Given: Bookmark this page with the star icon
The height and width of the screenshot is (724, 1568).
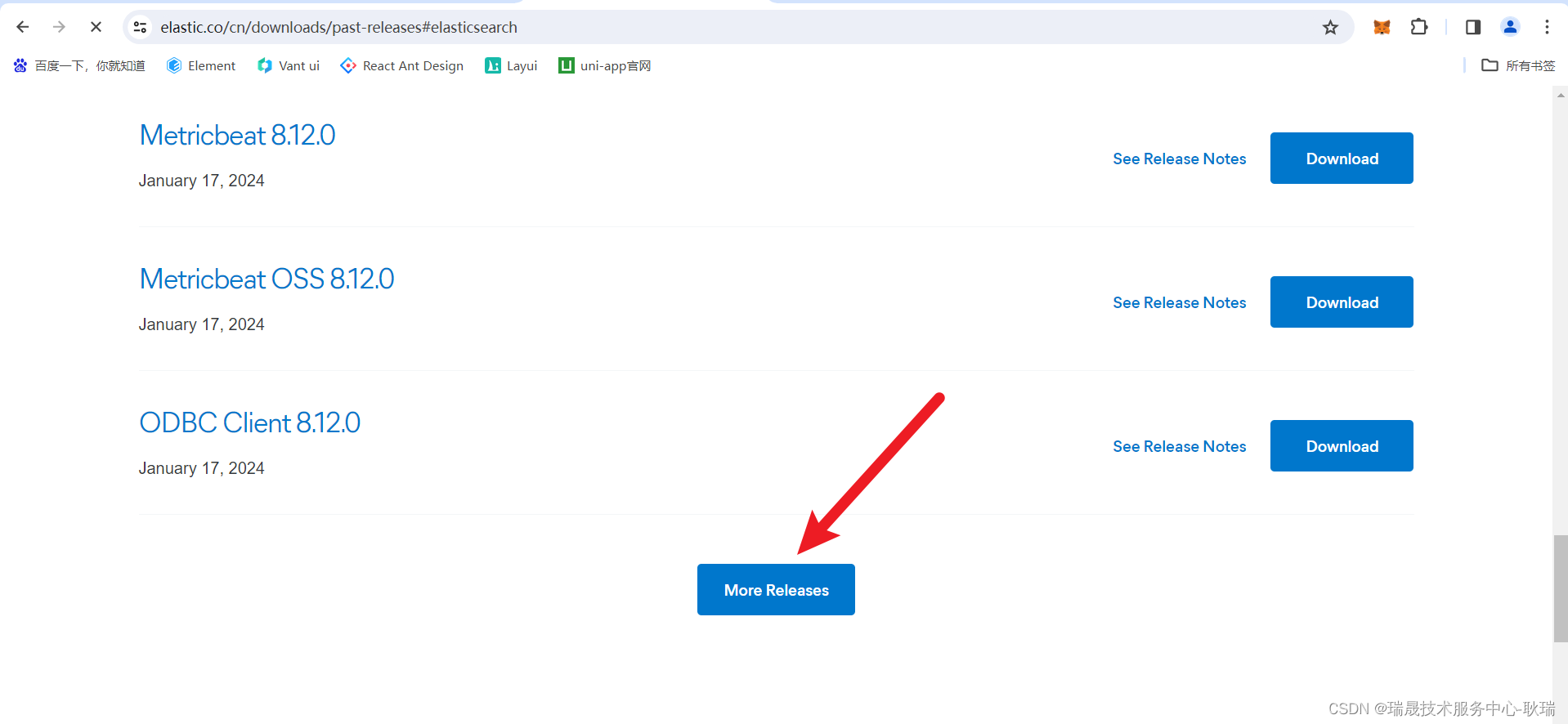Looking at the screenshot, I should coord(1330,27).
